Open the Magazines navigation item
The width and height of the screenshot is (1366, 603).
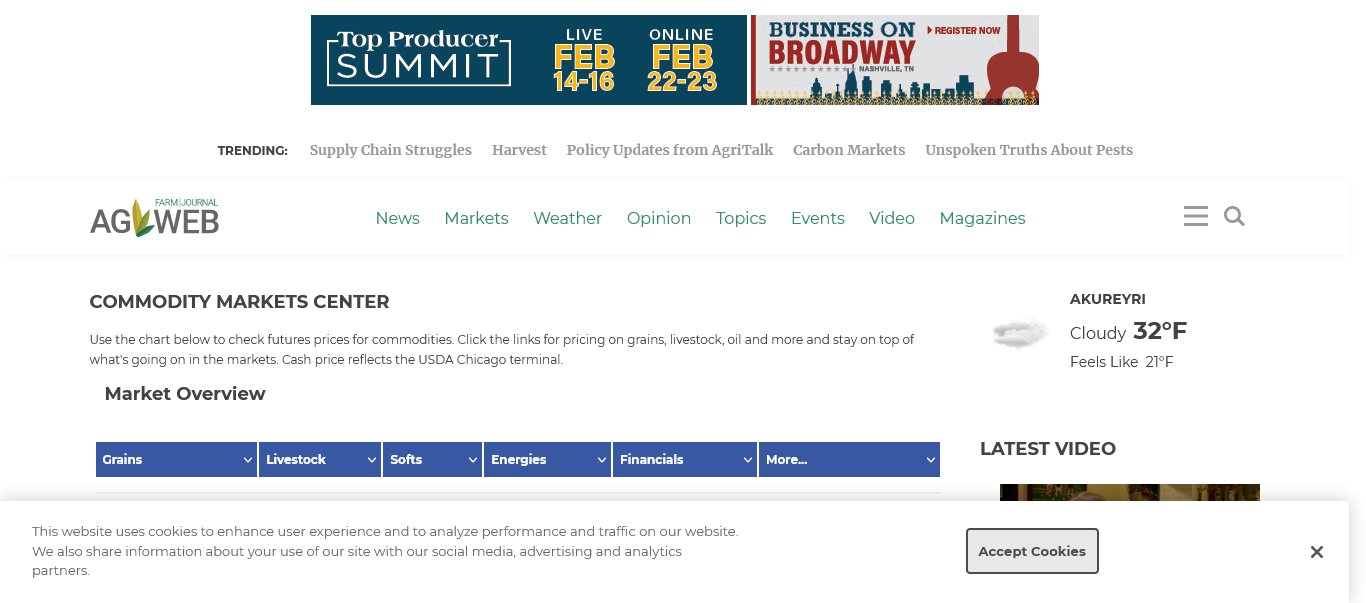point(982,218)
